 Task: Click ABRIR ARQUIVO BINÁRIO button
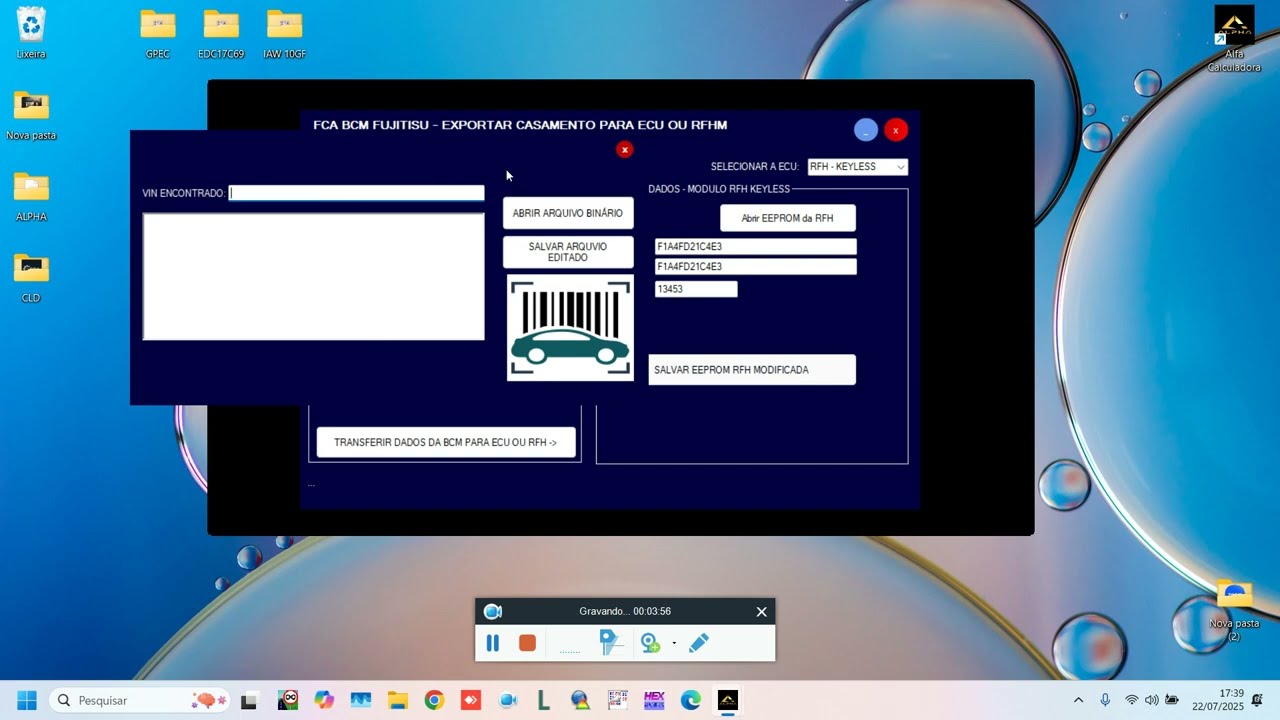pyautogui.click(x=568, y=213)
